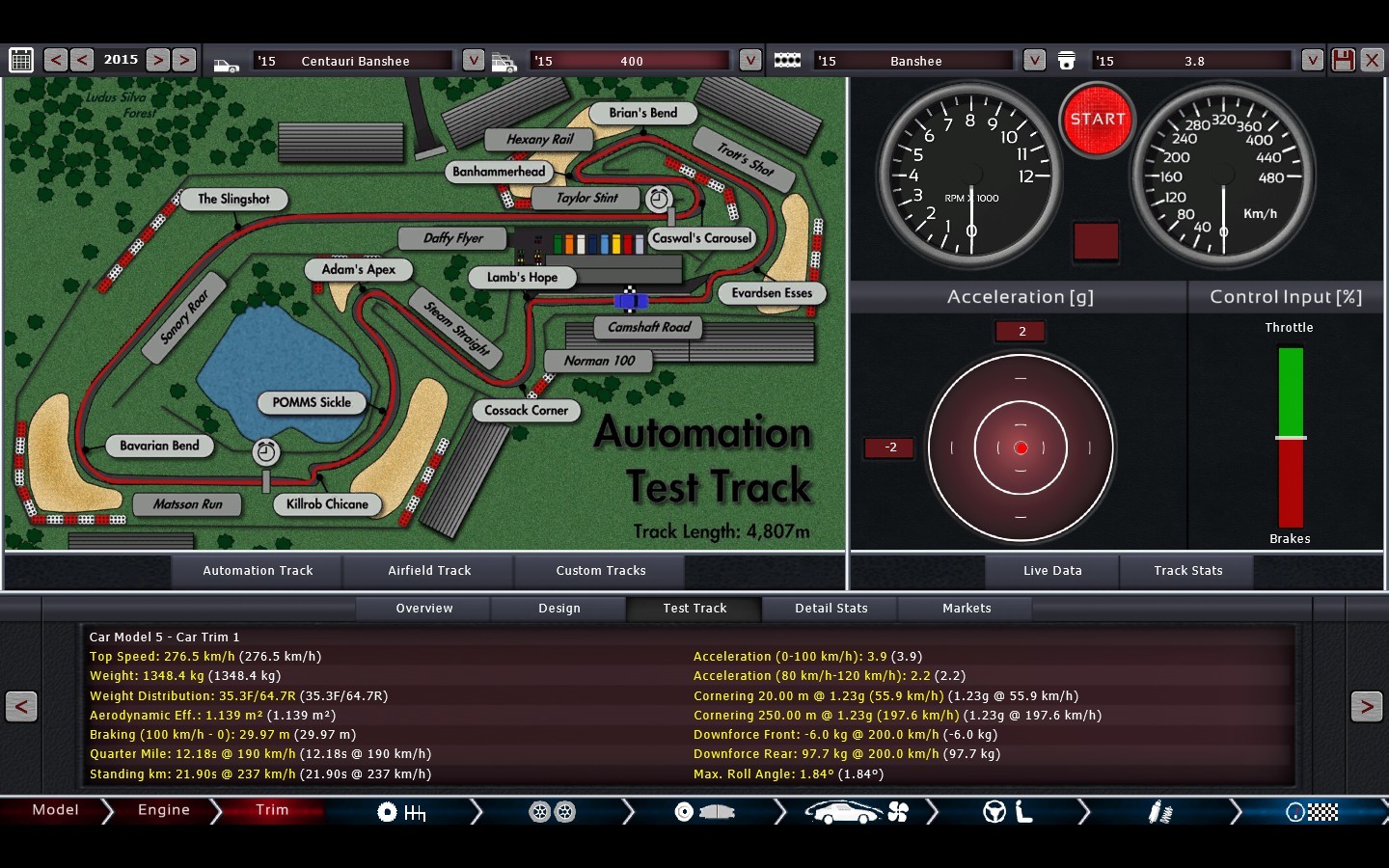Open the gearbox drivetrain step

[x=400, y=812]
